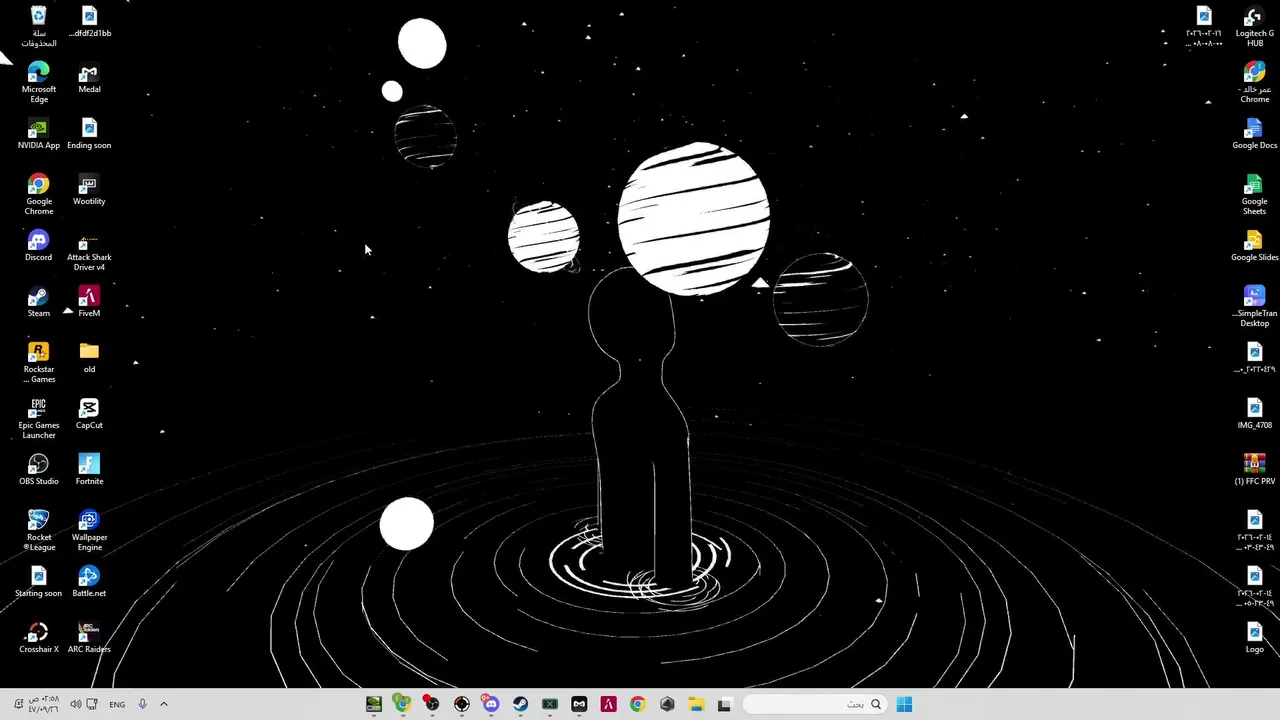Select the (1) FFC PRV archive file
The height and width of the screenshot is (720, 1280).
click(1254, 471)
